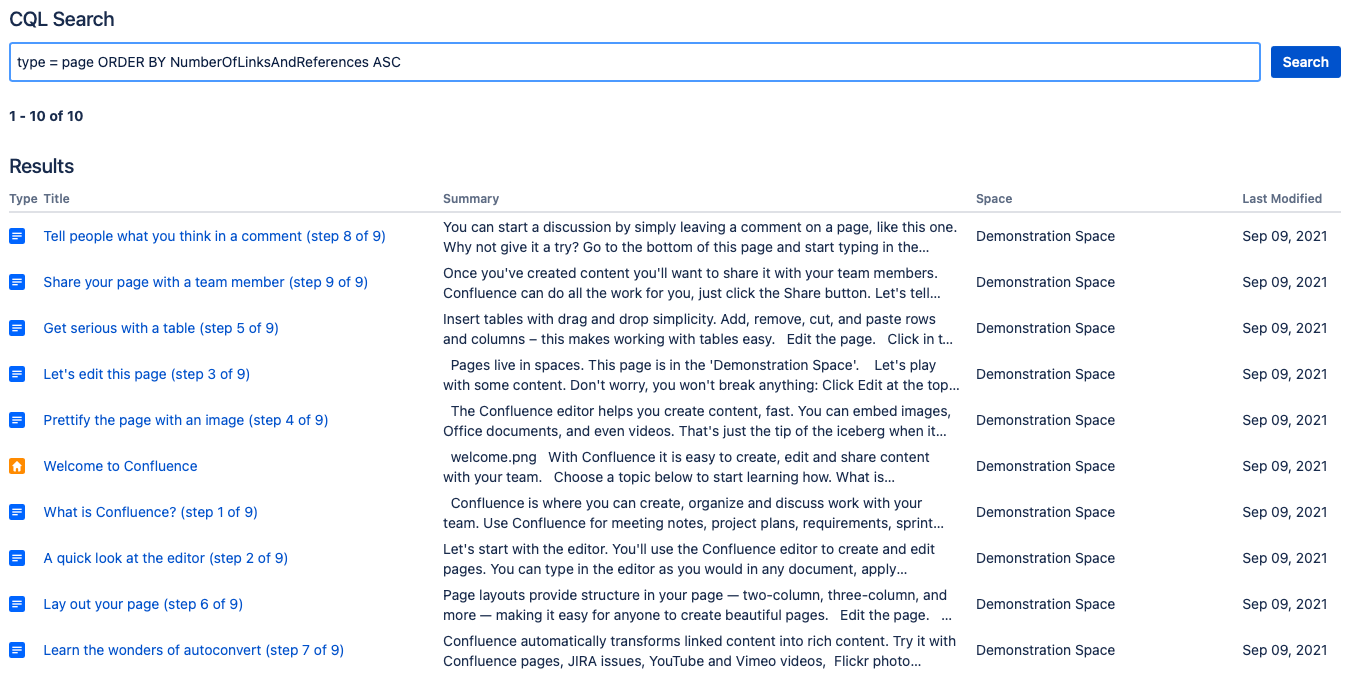Click the Title column header
Image resolution: width=1351 pixels, height=674 pixels.
(57, 199)
